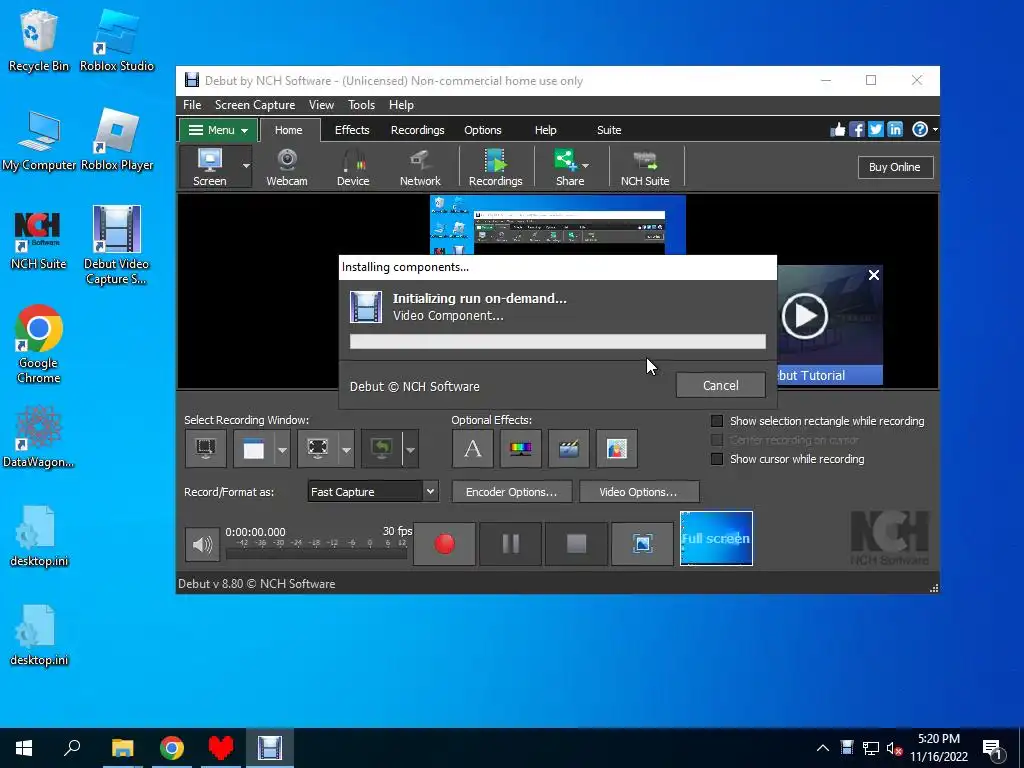
Task: Play the Debut Tutorial video
Action: pyautogui.click(x=805, y=316)
